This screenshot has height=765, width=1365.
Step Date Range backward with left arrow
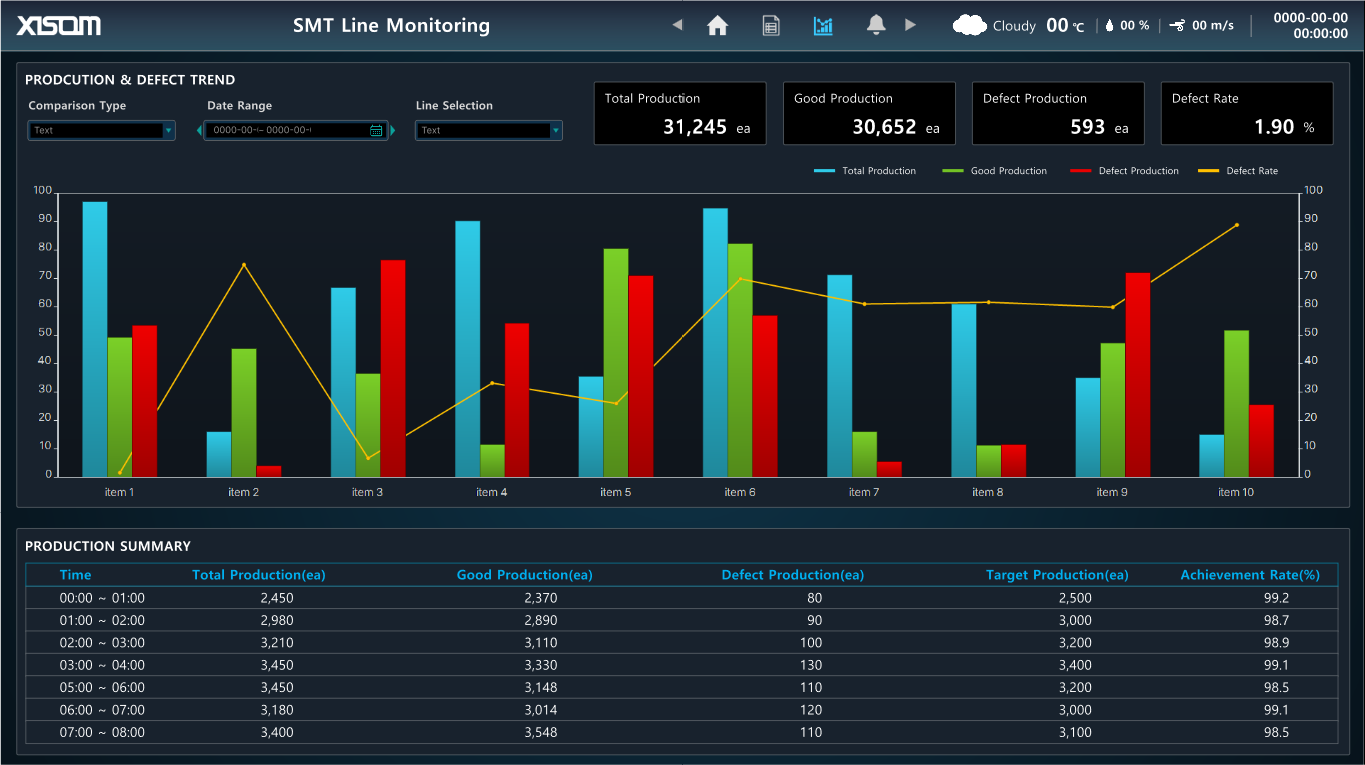pos(199,130)
